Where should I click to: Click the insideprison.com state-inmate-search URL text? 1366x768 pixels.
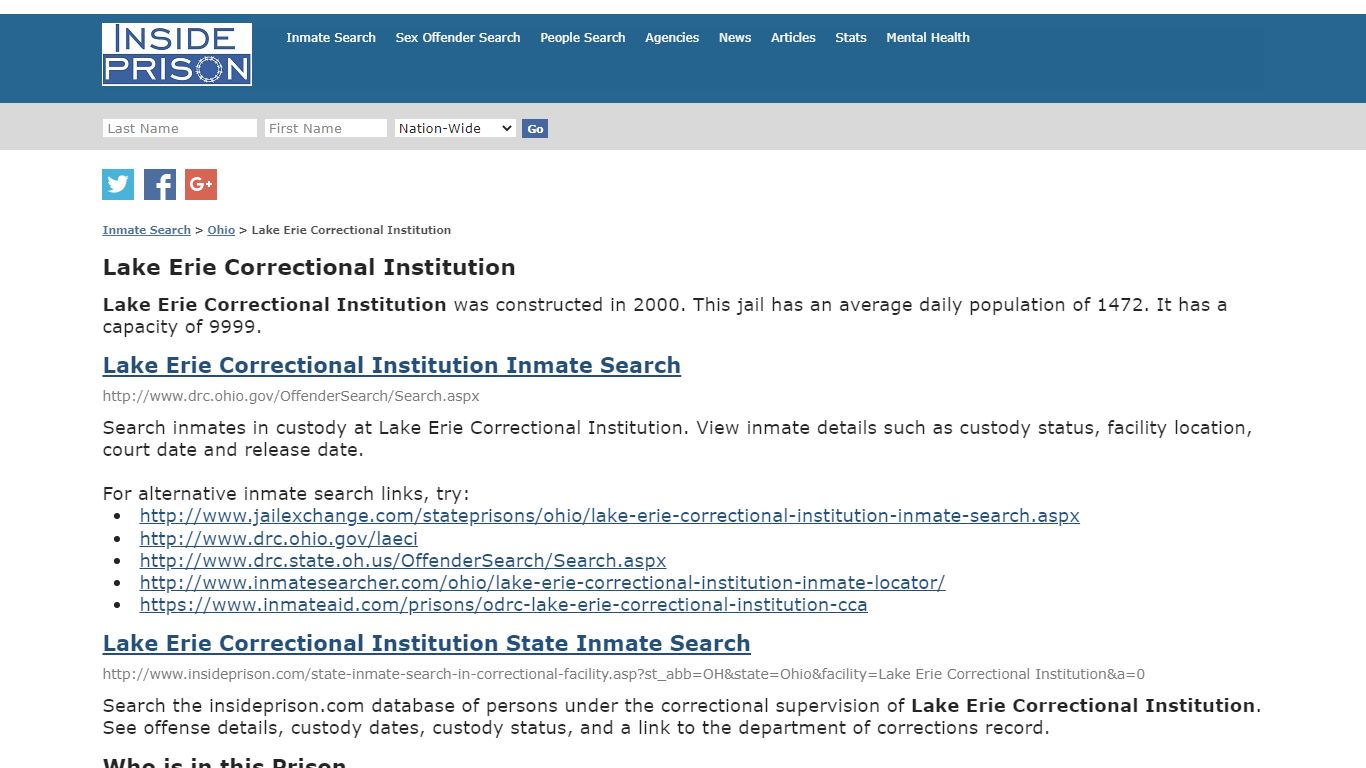click(x=624, y=674)
